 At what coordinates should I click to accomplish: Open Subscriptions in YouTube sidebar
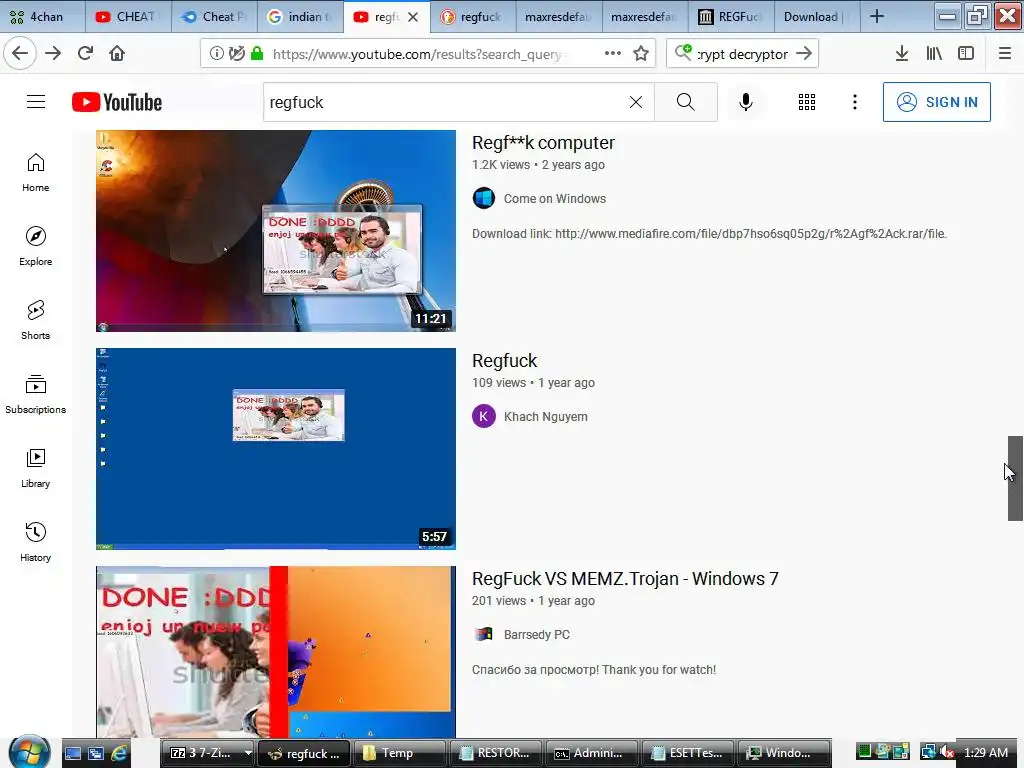[35, 394]
